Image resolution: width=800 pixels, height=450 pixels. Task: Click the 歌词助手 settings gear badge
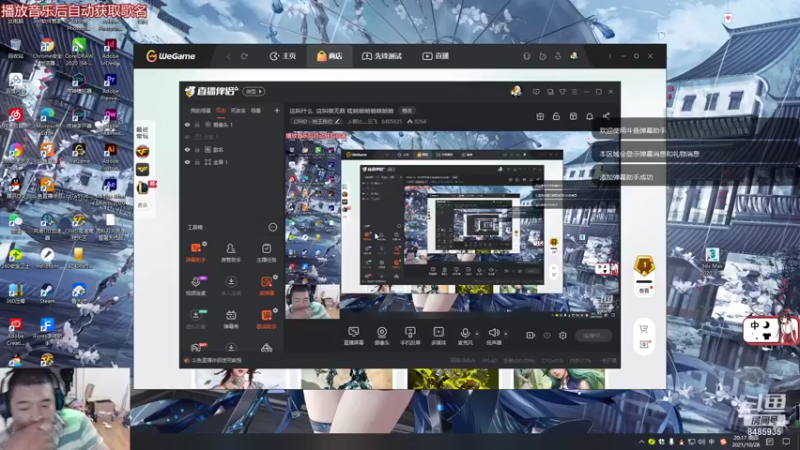[276, 310]
